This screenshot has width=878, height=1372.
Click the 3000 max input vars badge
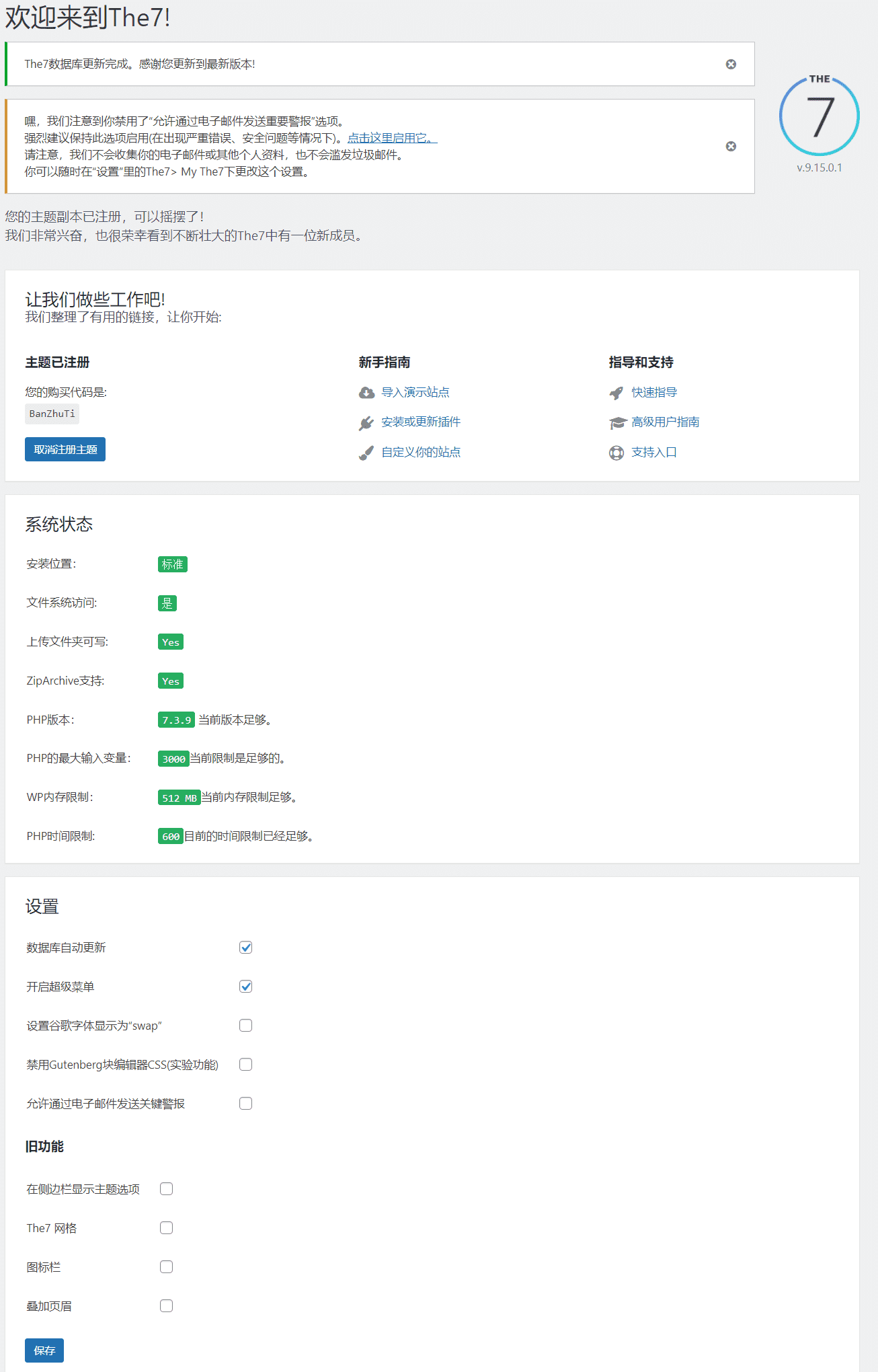[x=173, y=759]
